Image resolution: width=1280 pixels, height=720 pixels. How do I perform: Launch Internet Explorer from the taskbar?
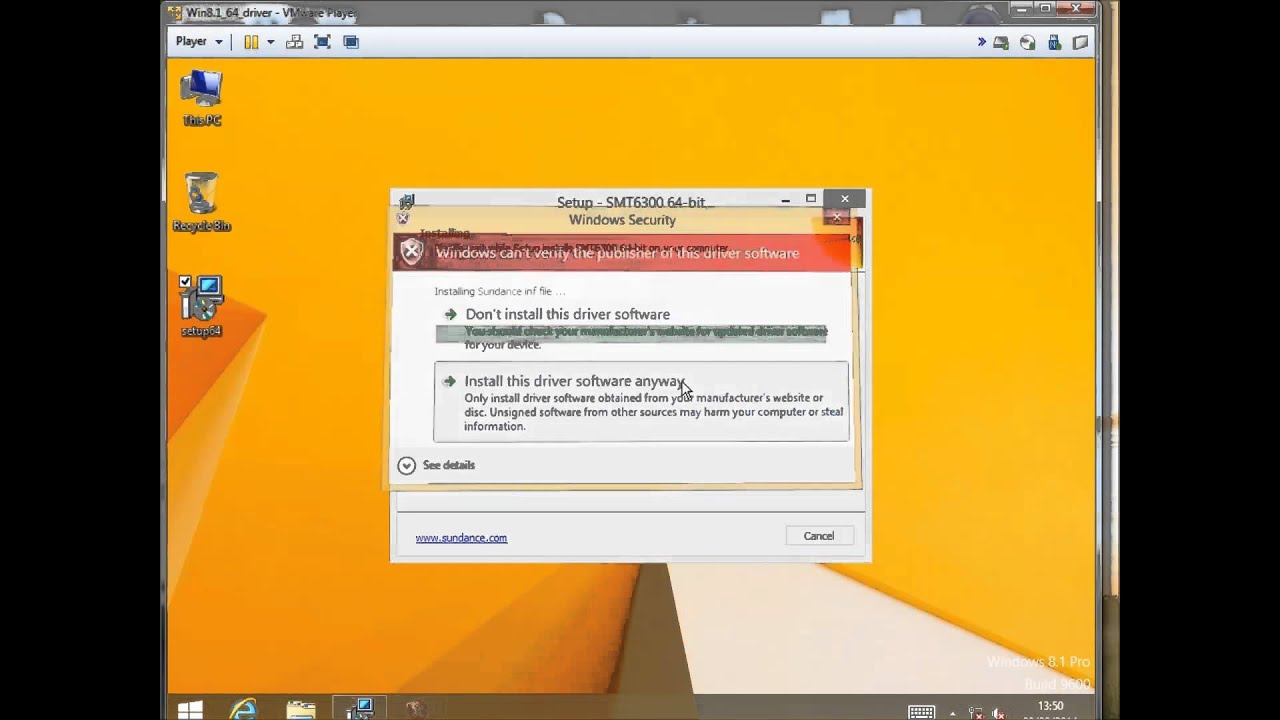pyautogui.click(x=243, y=709)
